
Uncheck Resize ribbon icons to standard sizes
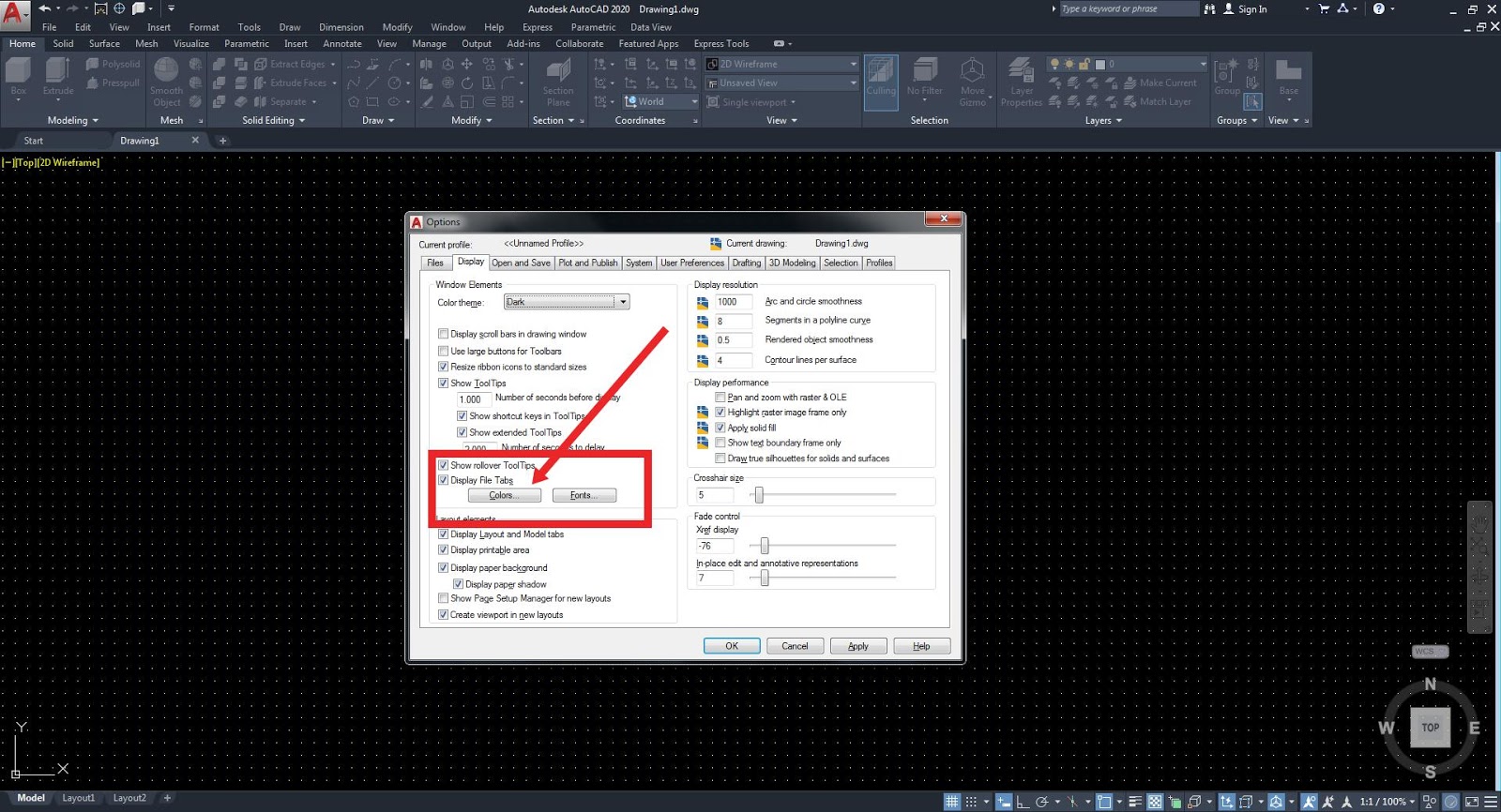(444, 367)
